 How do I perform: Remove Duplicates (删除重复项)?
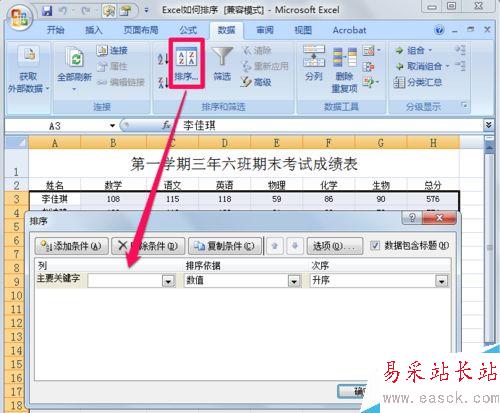[x=344, y=70]
